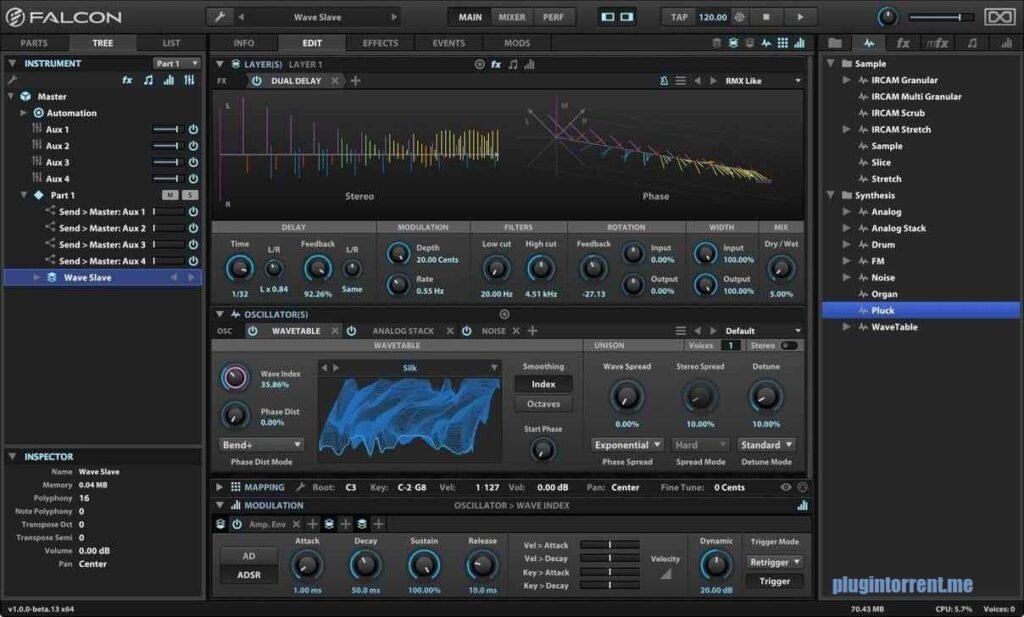Click the master volume knob at top right
Viewport: 1024px width, 617px height.
pyautogui.click(x=887, y=17)
